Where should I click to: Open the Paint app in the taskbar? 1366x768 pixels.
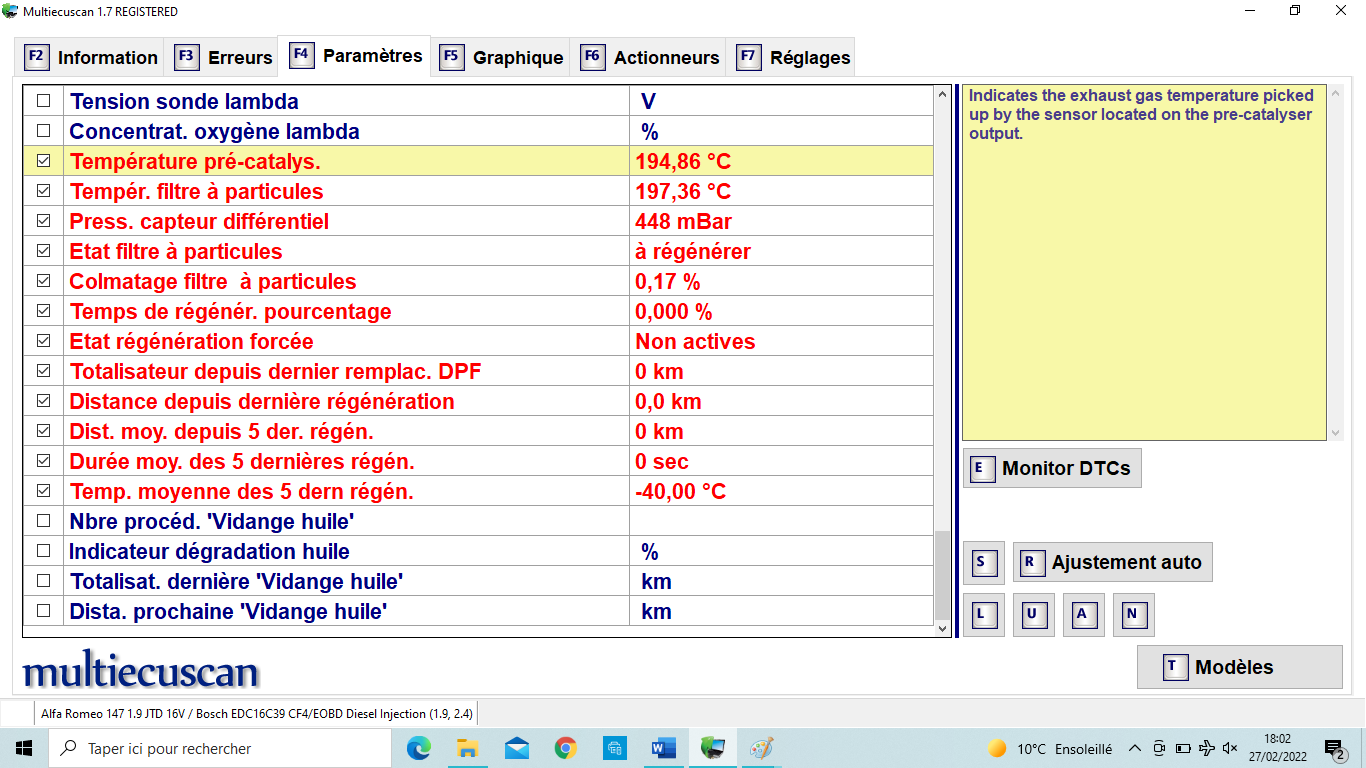761,748
